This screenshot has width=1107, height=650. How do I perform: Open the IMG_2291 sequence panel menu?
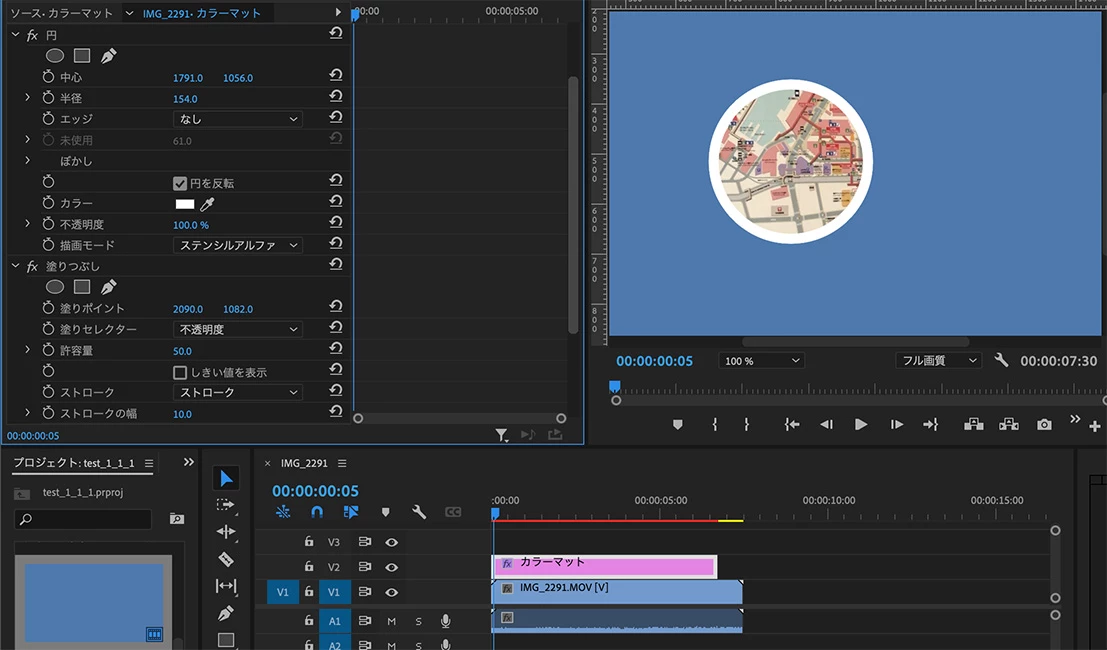pyautogui.click(x=342, y=464)
